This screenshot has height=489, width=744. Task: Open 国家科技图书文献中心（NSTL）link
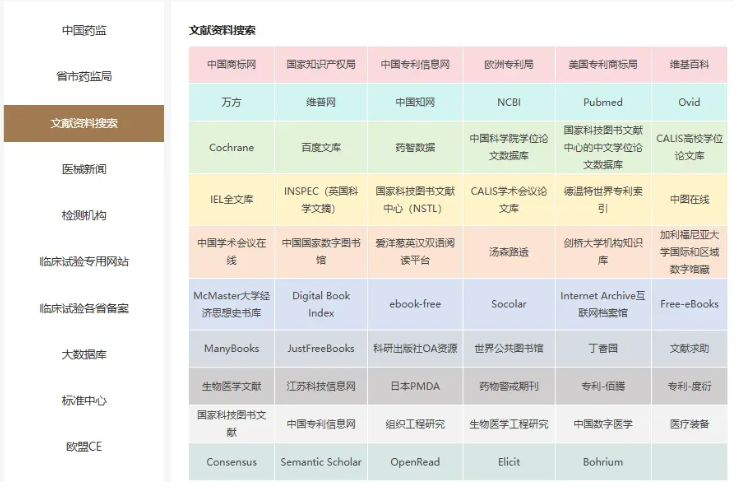click(x=420, y=202)
